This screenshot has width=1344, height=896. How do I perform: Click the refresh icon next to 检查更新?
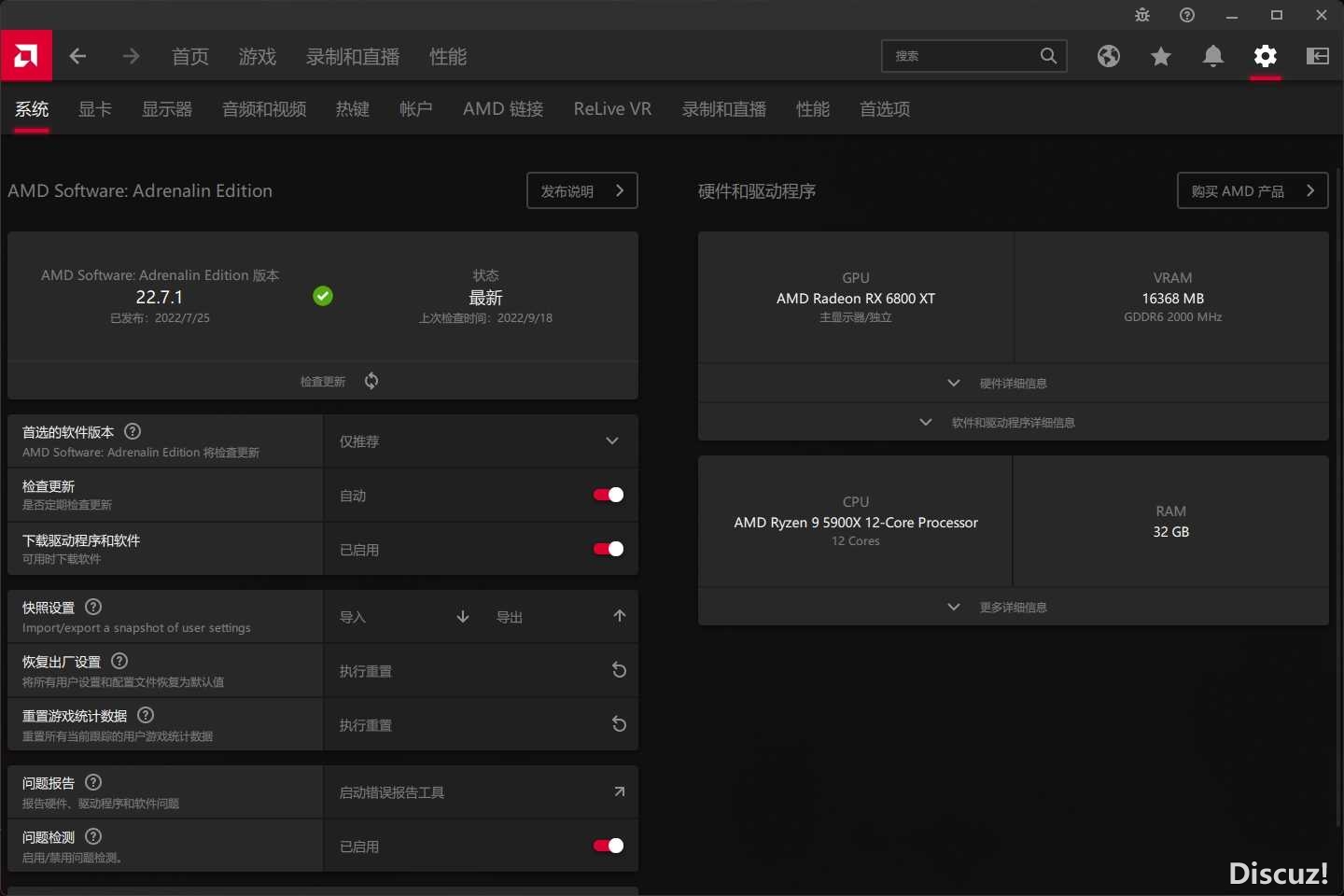coord(371,381)
